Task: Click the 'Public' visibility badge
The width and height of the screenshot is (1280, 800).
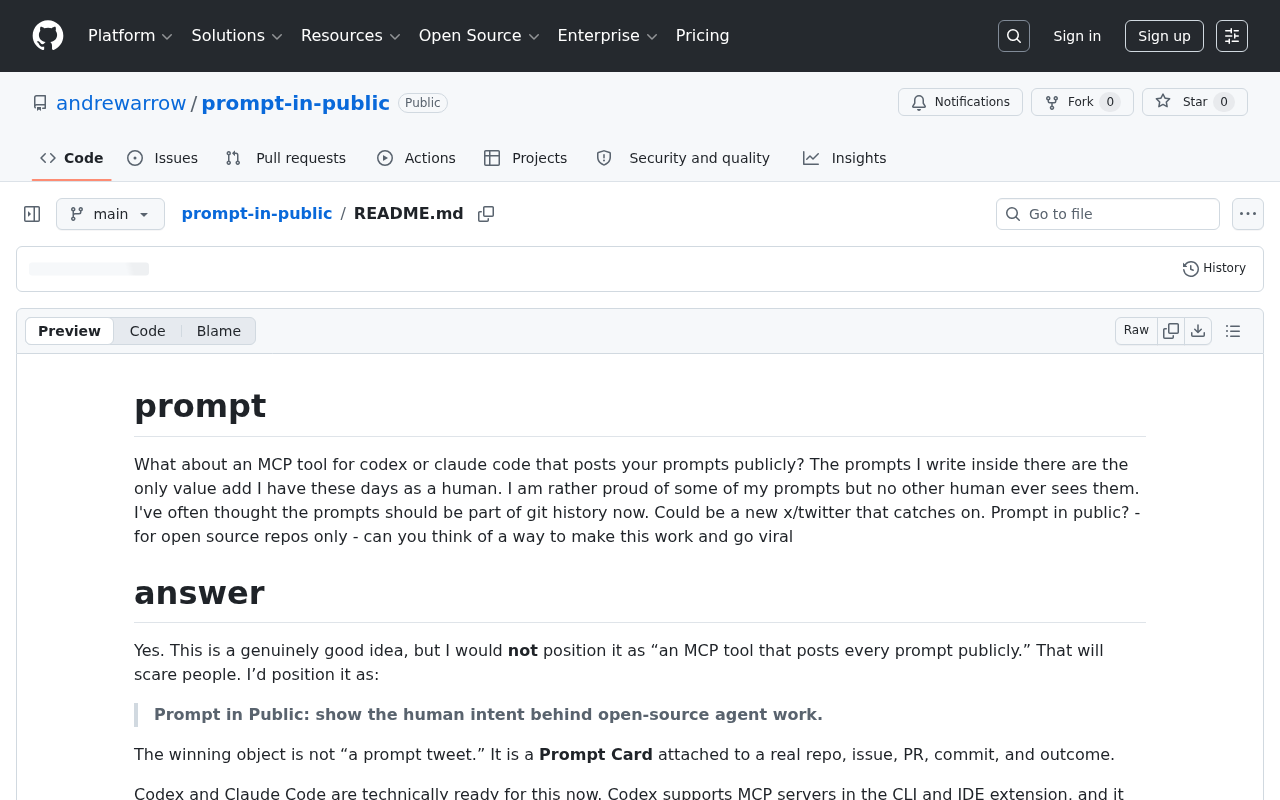Action: click(x=423, y=103)
